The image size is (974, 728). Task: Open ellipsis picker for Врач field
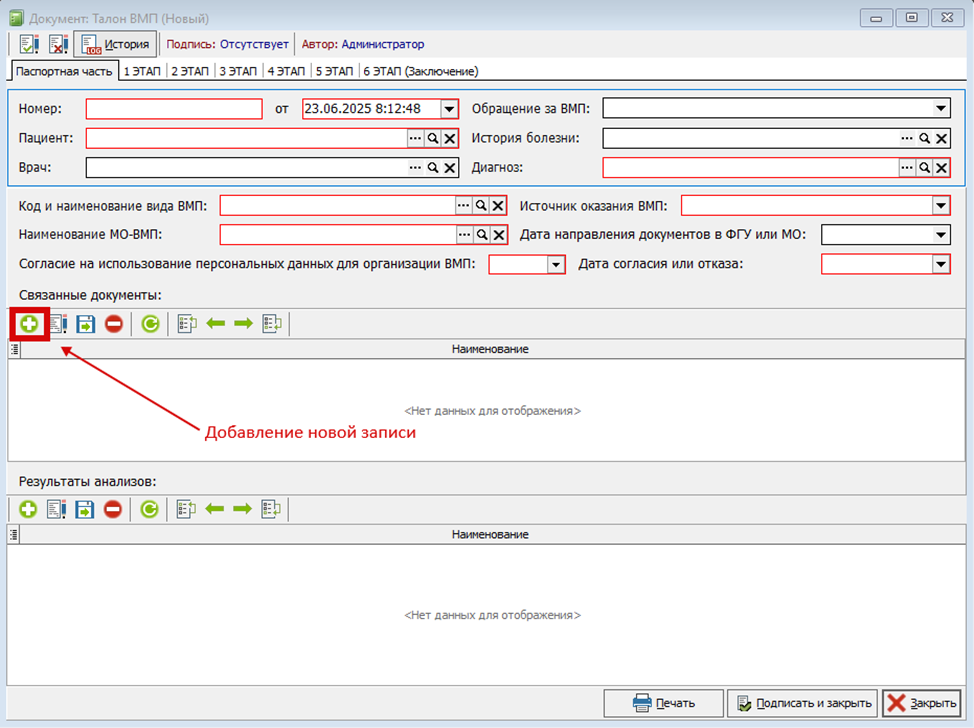pos(415,168)
